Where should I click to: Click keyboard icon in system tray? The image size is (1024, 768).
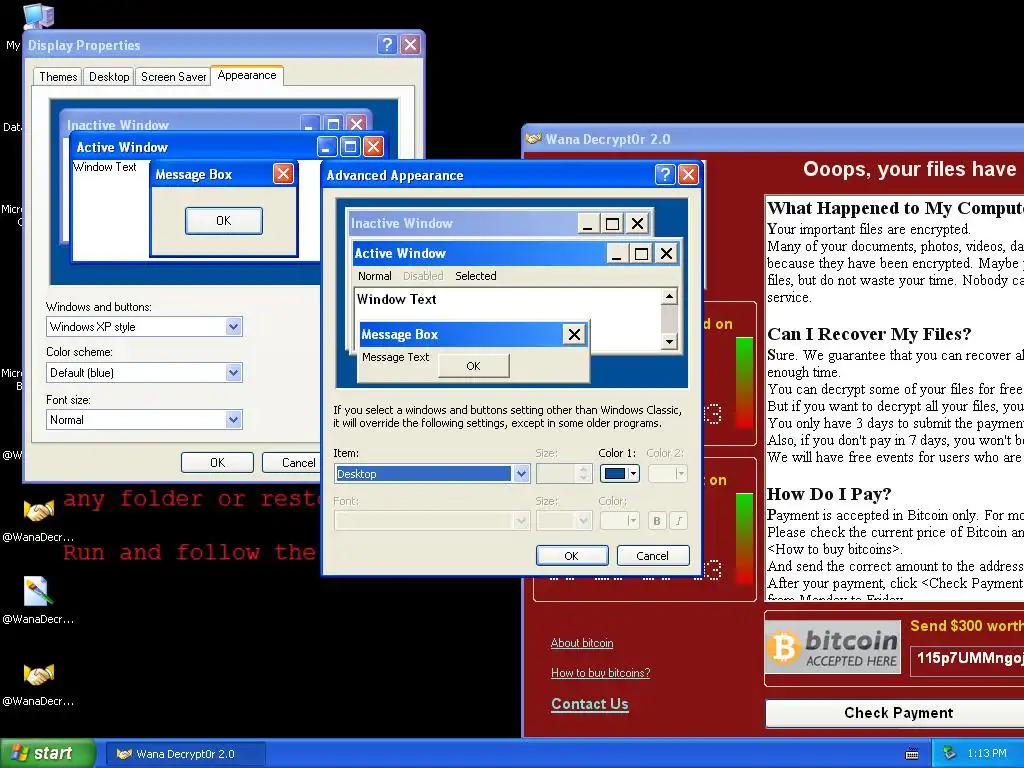click(912, 754)
